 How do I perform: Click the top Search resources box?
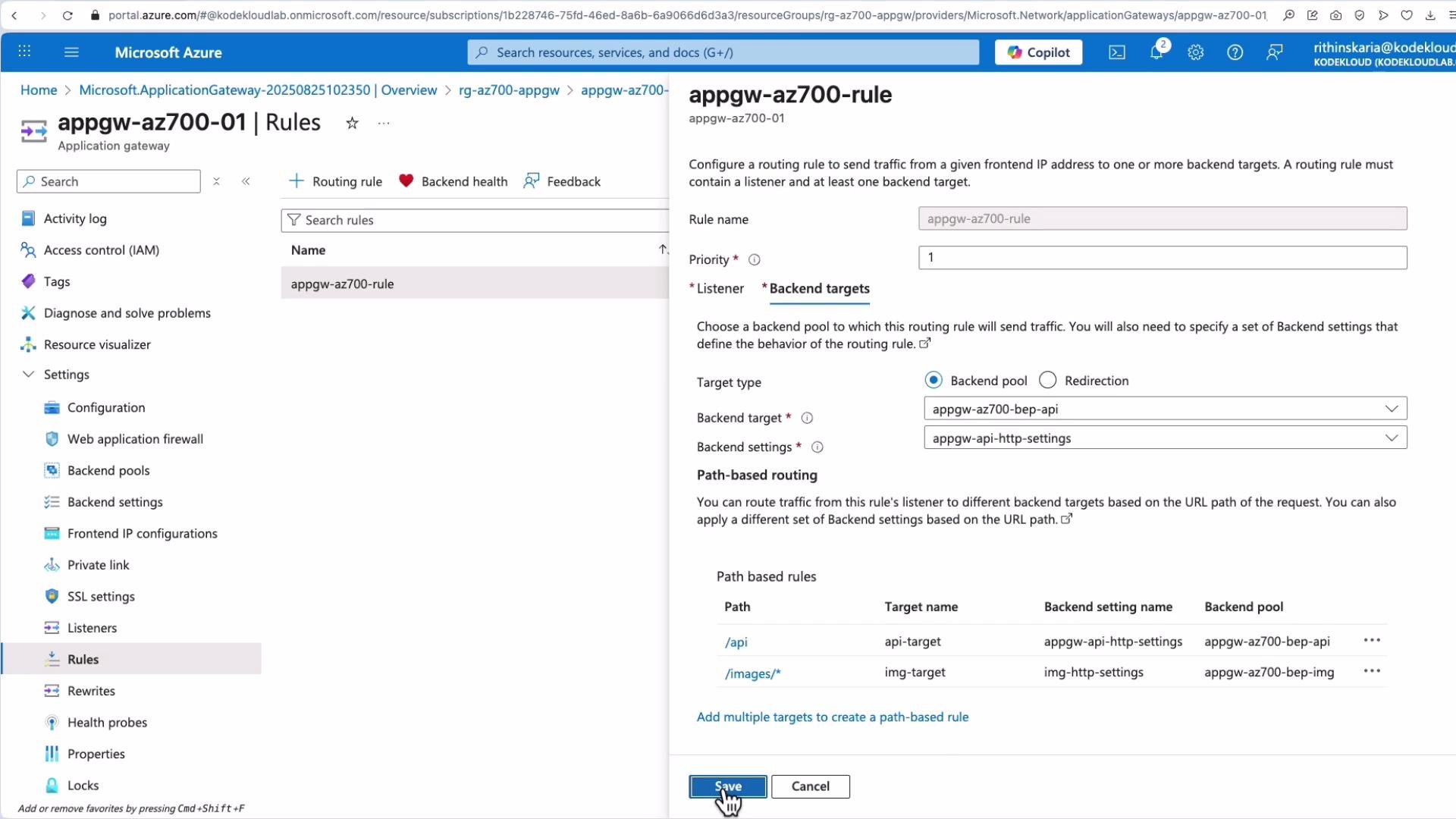[x=723, y=52]
